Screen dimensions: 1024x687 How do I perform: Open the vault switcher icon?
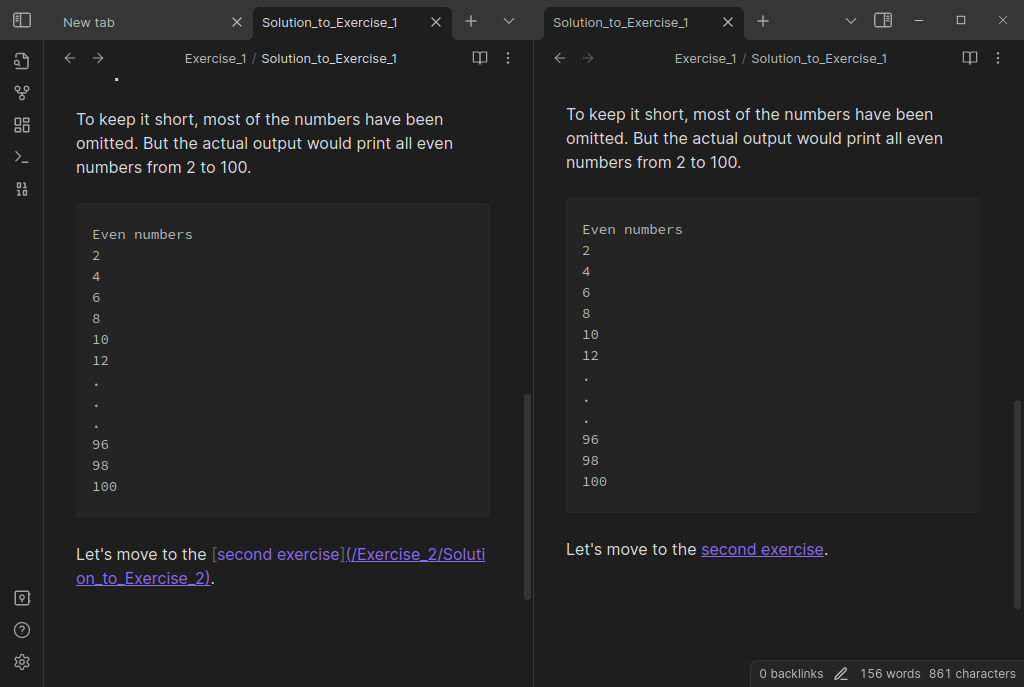coord(21,597)
